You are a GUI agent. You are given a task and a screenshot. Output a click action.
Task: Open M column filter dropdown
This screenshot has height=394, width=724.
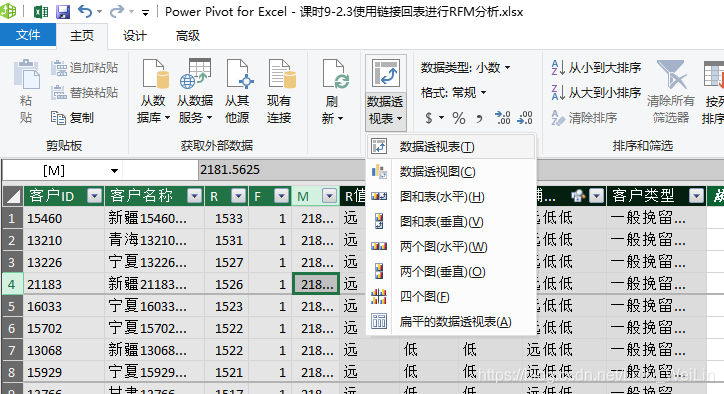coord(330,196)
